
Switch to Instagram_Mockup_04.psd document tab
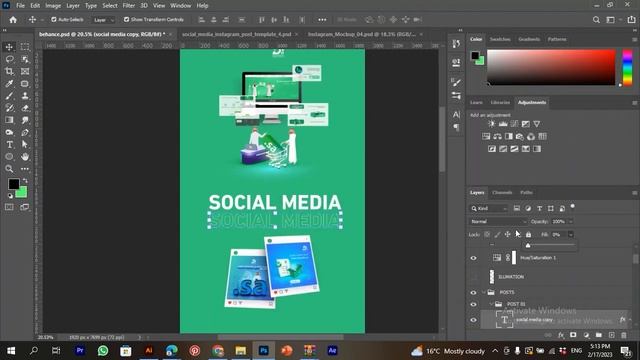[362, 34]
